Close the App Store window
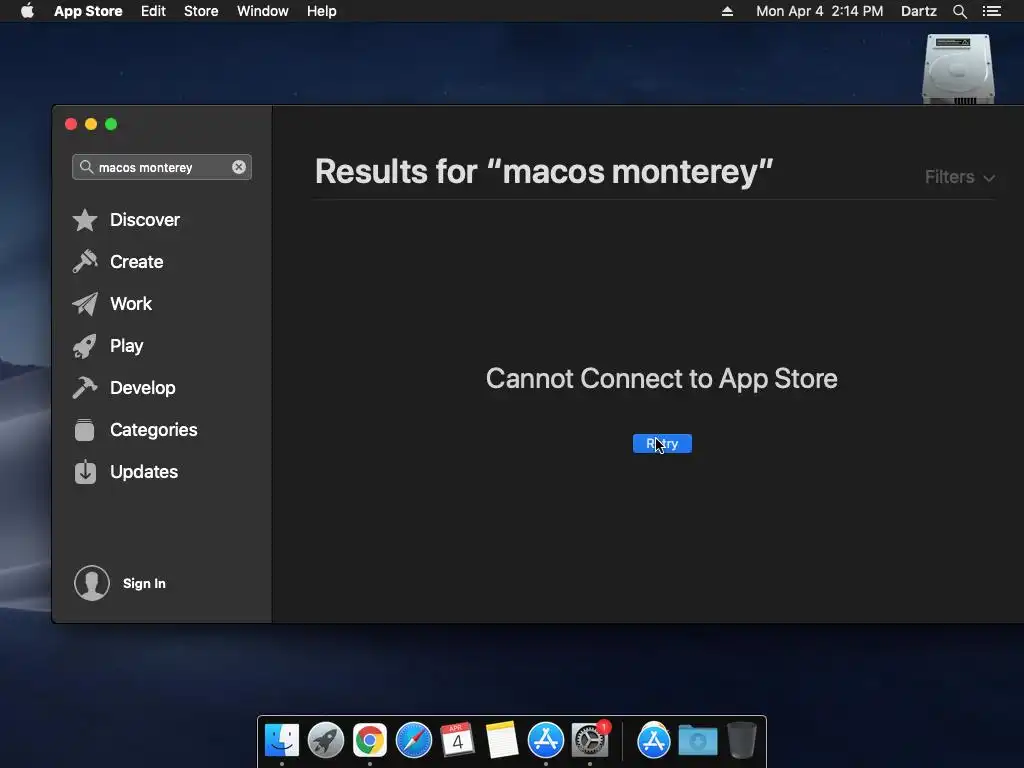1024x768 pixels. 71,124
